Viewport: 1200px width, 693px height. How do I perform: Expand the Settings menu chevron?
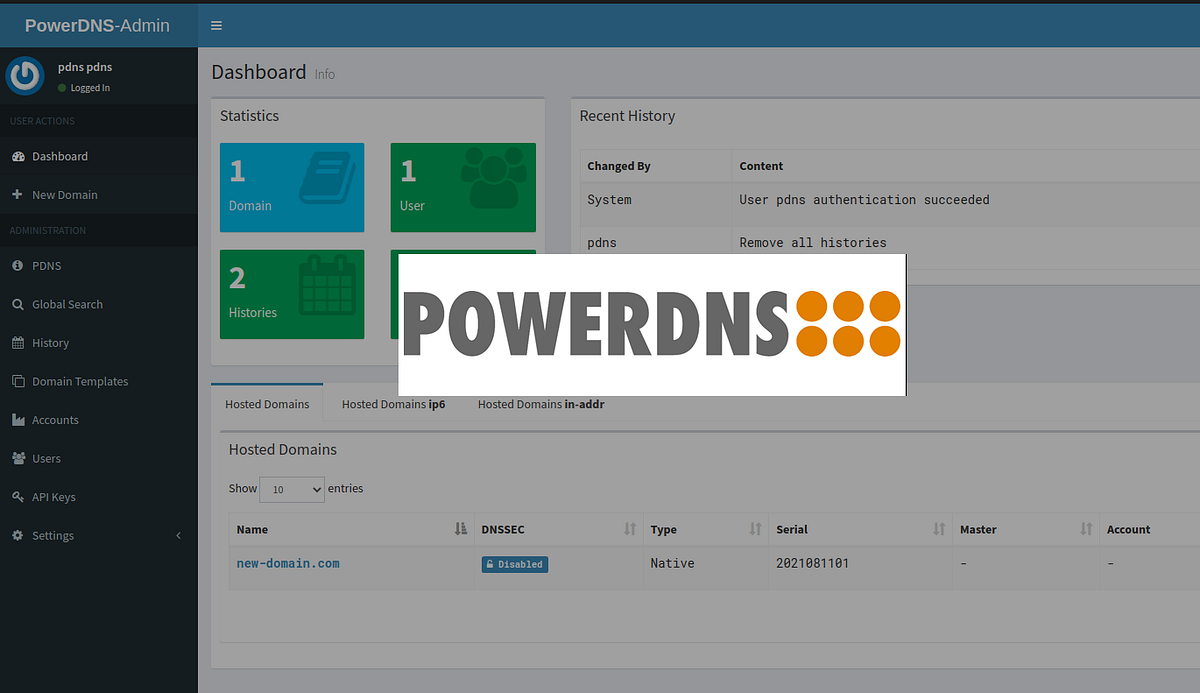tap(178, 535)
